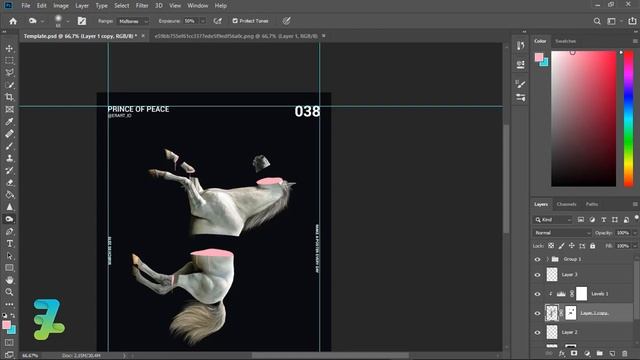
Task: Open the layer filter Kind dropdown
Action: coord(553,220)
